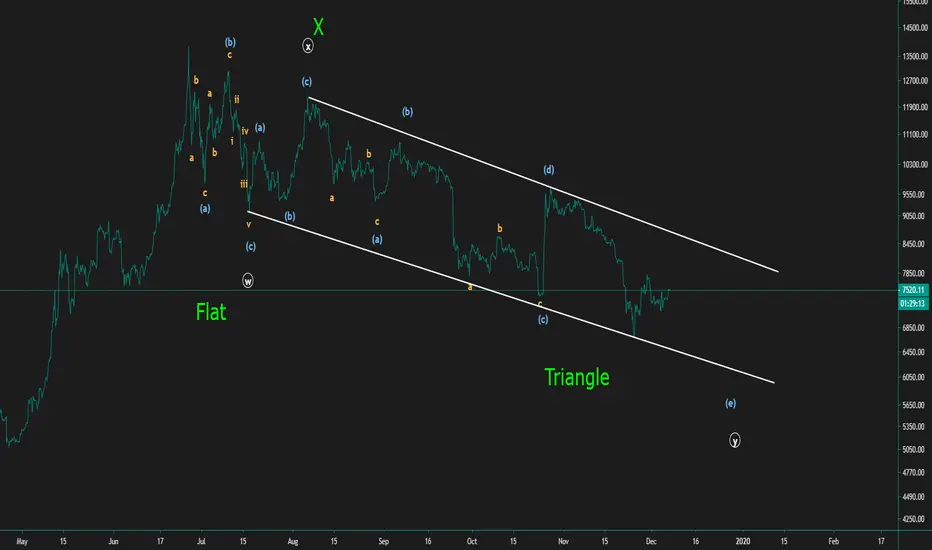Click the 4770.00 price axis label
The width and height of the screenshot is (932, 550).
pyautogui.click(x=915, y=473)
